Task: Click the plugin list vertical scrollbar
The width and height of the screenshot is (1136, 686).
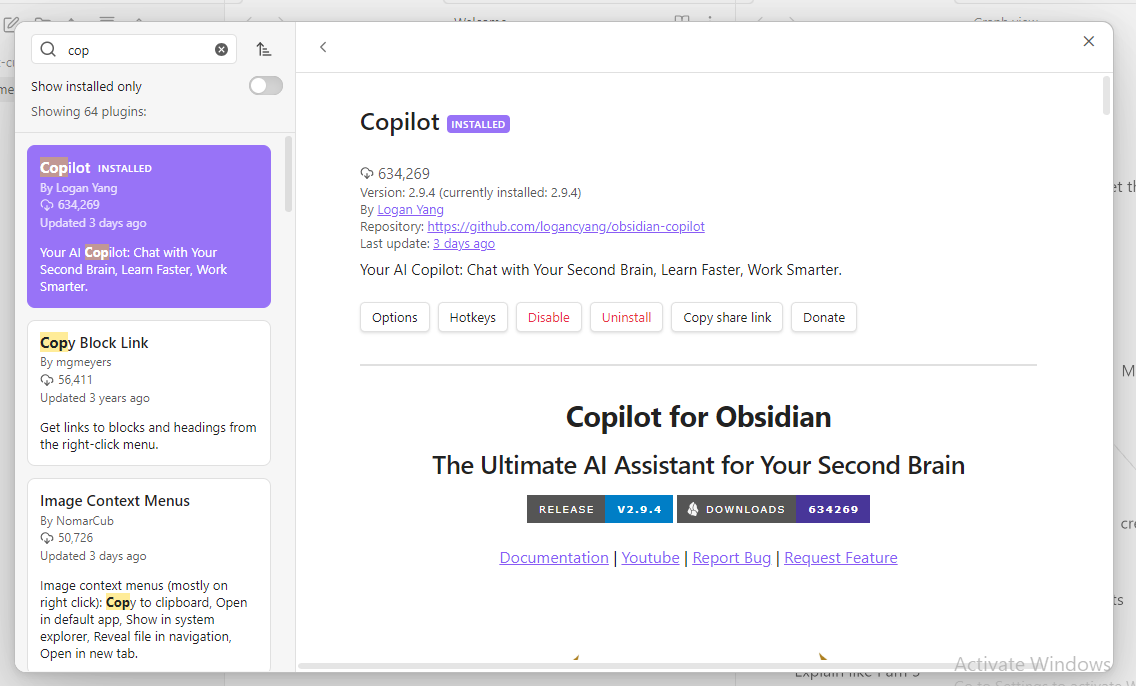Action: (288, 174)
